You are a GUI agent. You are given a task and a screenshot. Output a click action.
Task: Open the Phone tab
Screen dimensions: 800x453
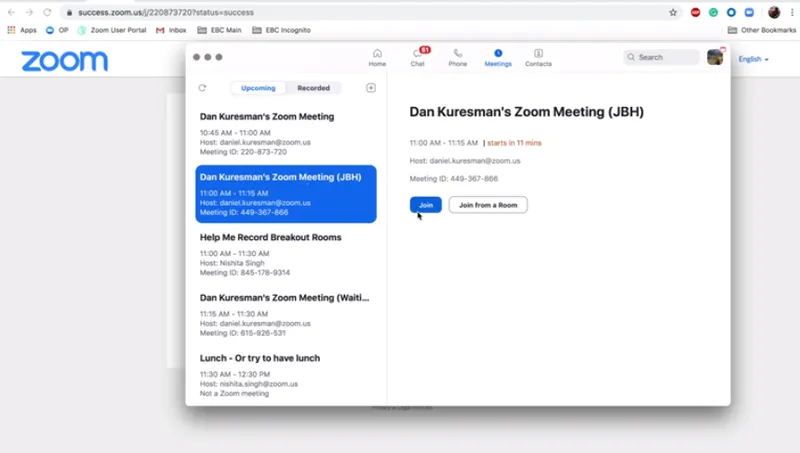coord(458,57)
